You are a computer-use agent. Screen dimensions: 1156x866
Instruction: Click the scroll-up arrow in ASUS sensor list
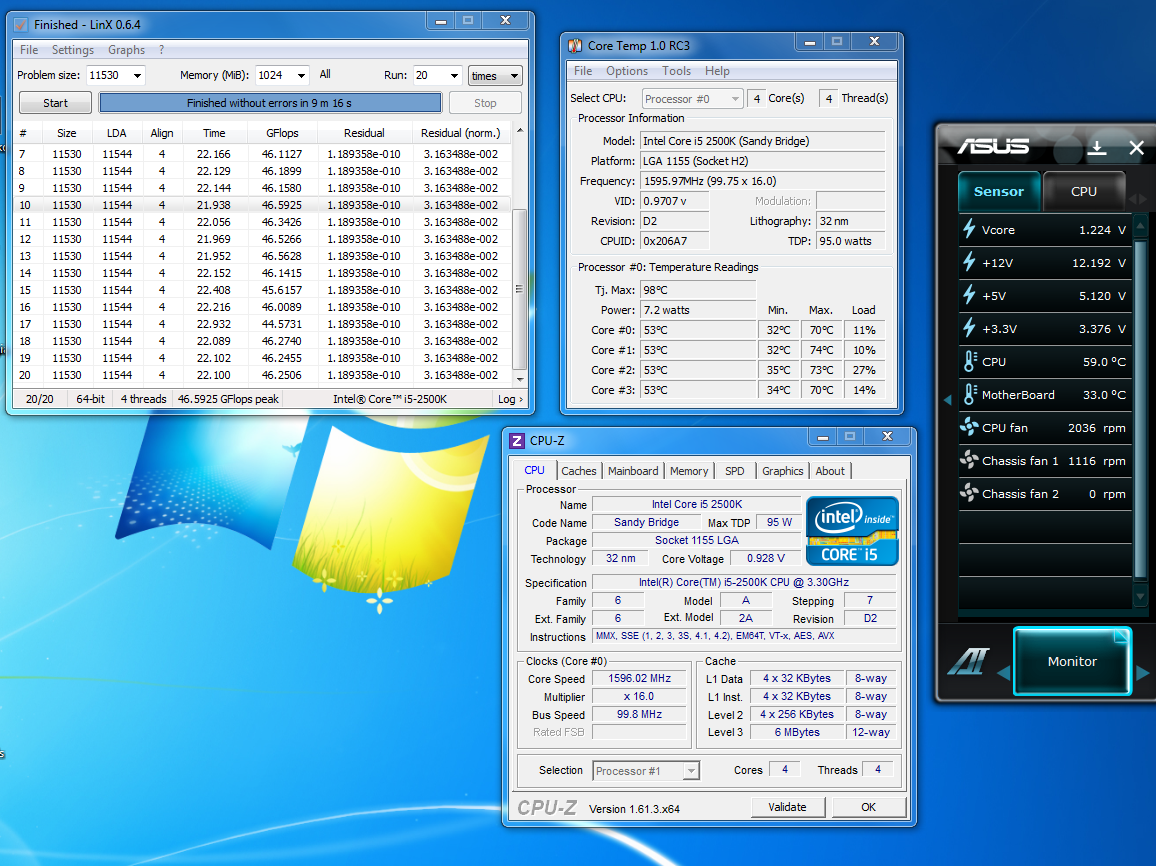pos(1141,224)
